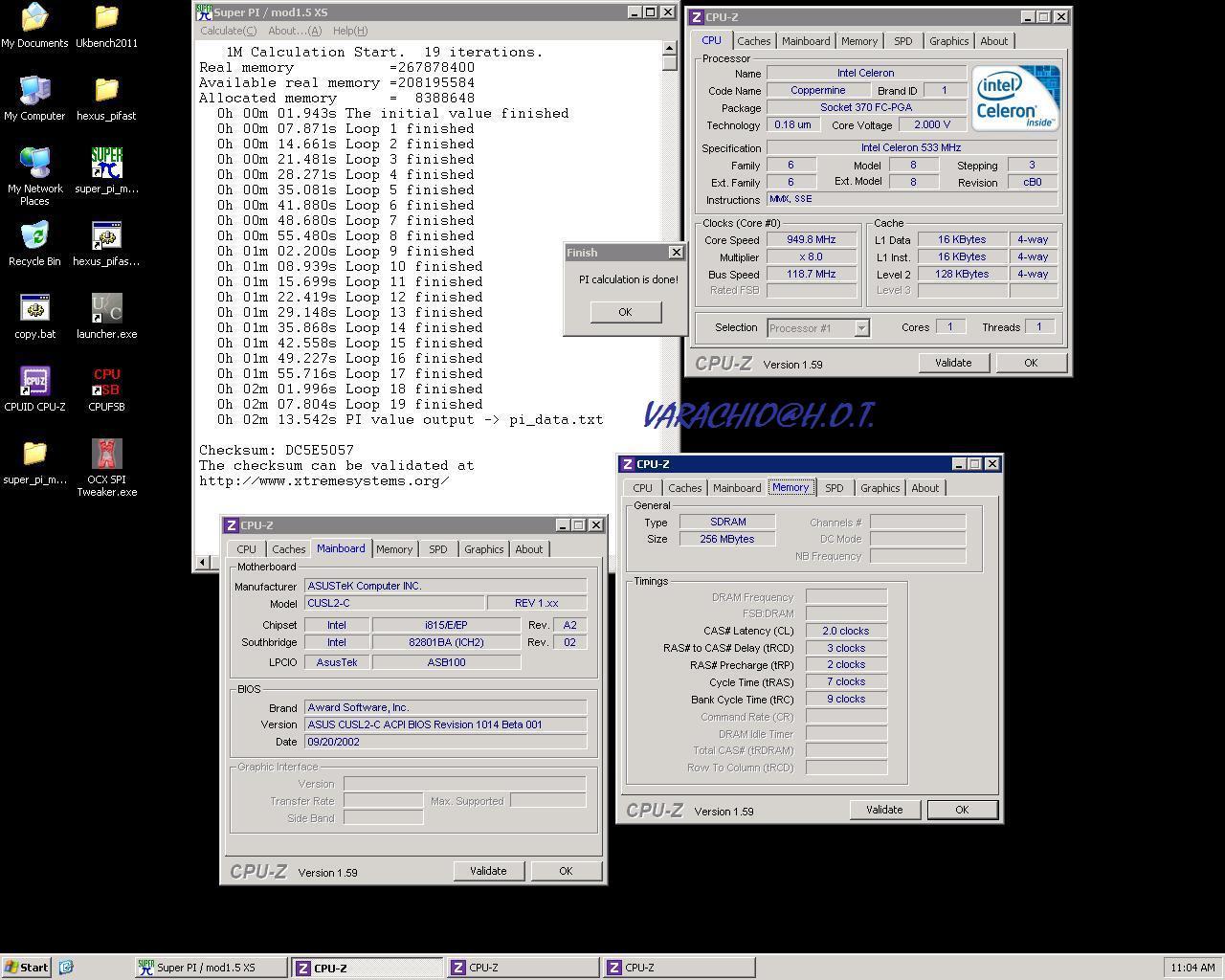Click the BIOS date 09/20/2002 field
1225x980 pixels.
click(x=445, y=742)
